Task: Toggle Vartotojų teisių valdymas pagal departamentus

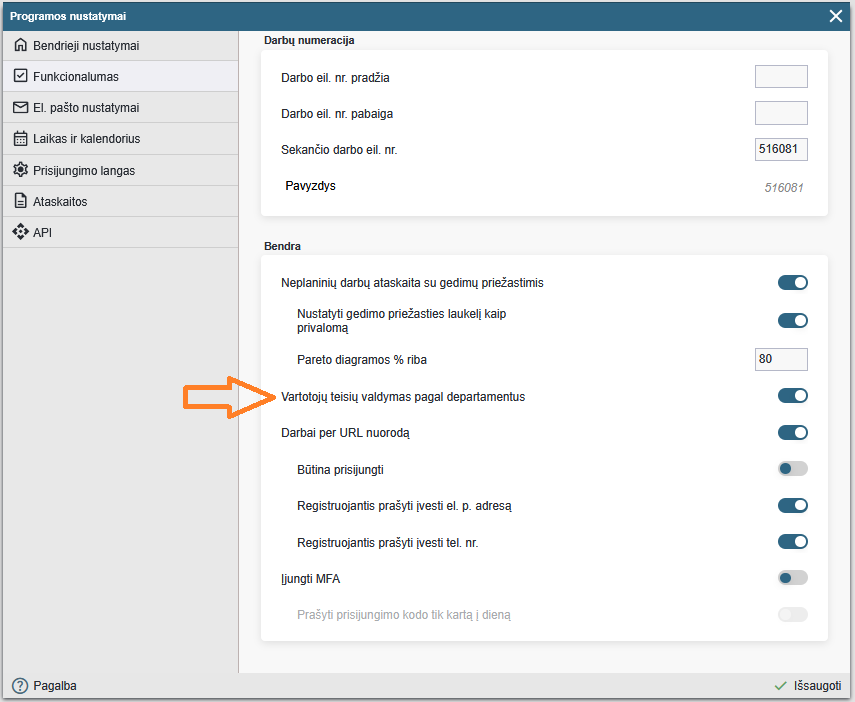Action: click(792, 396)
